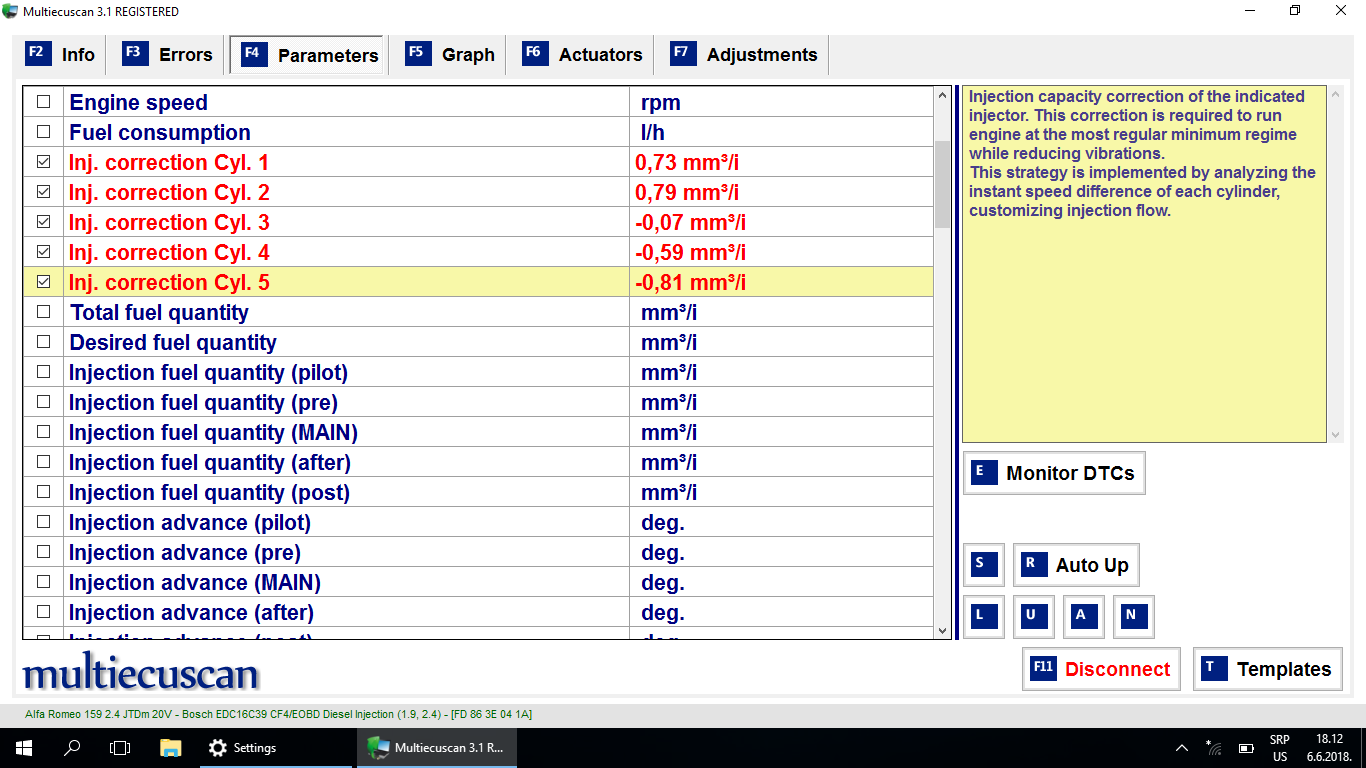
Task: Disconnect from the ECU
Action: 1101,669
